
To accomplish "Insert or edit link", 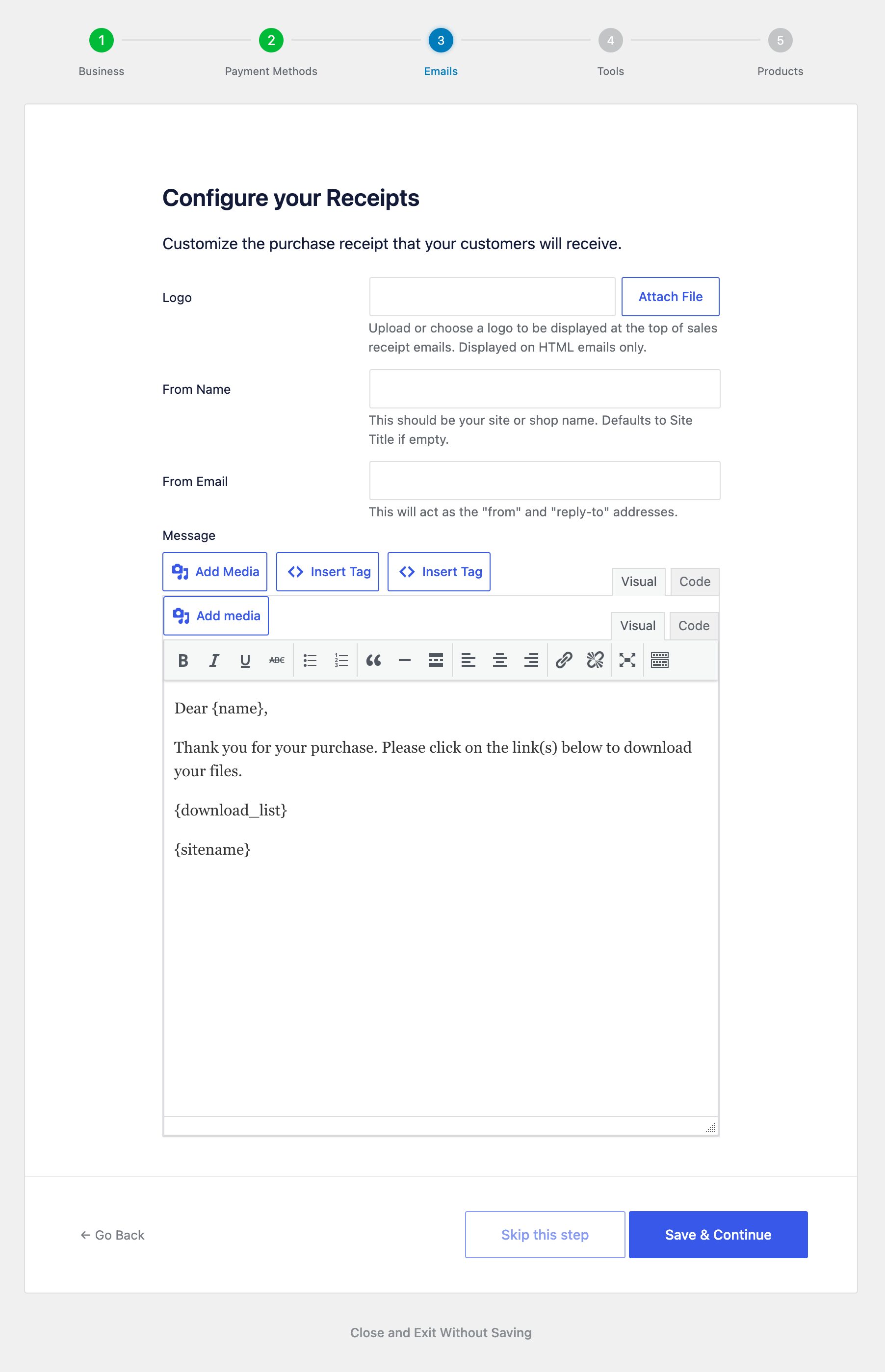I will point(564,661).
